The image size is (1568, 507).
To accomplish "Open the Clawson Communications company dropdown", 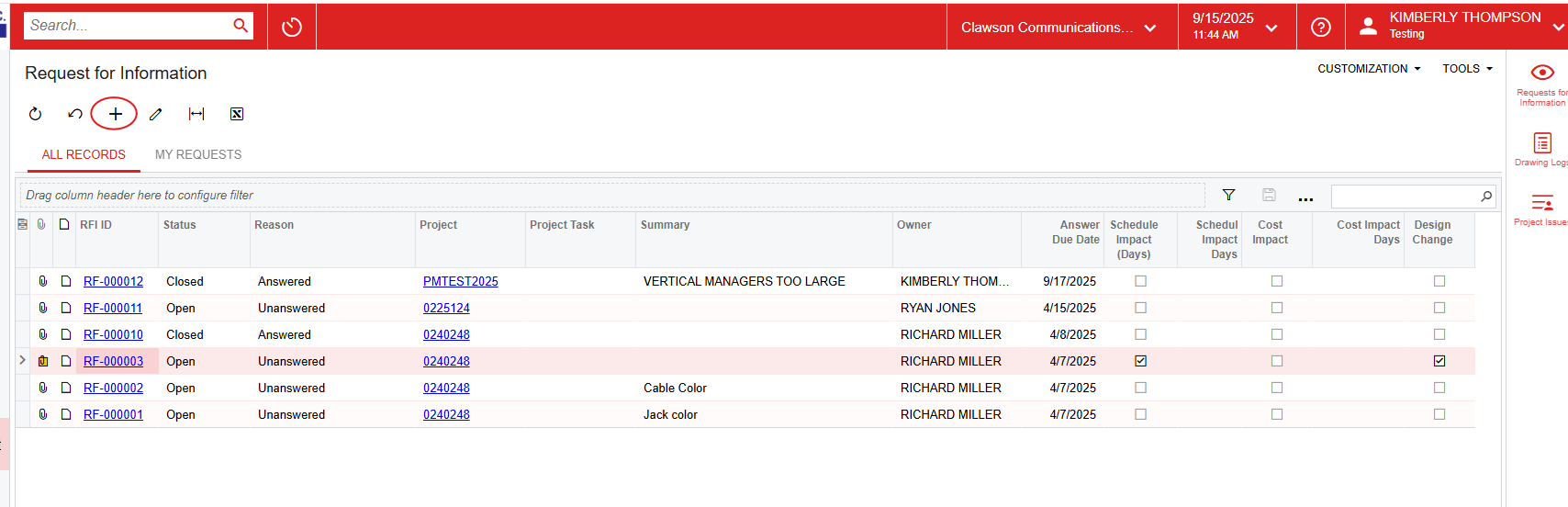I will tap(1058, 28).
